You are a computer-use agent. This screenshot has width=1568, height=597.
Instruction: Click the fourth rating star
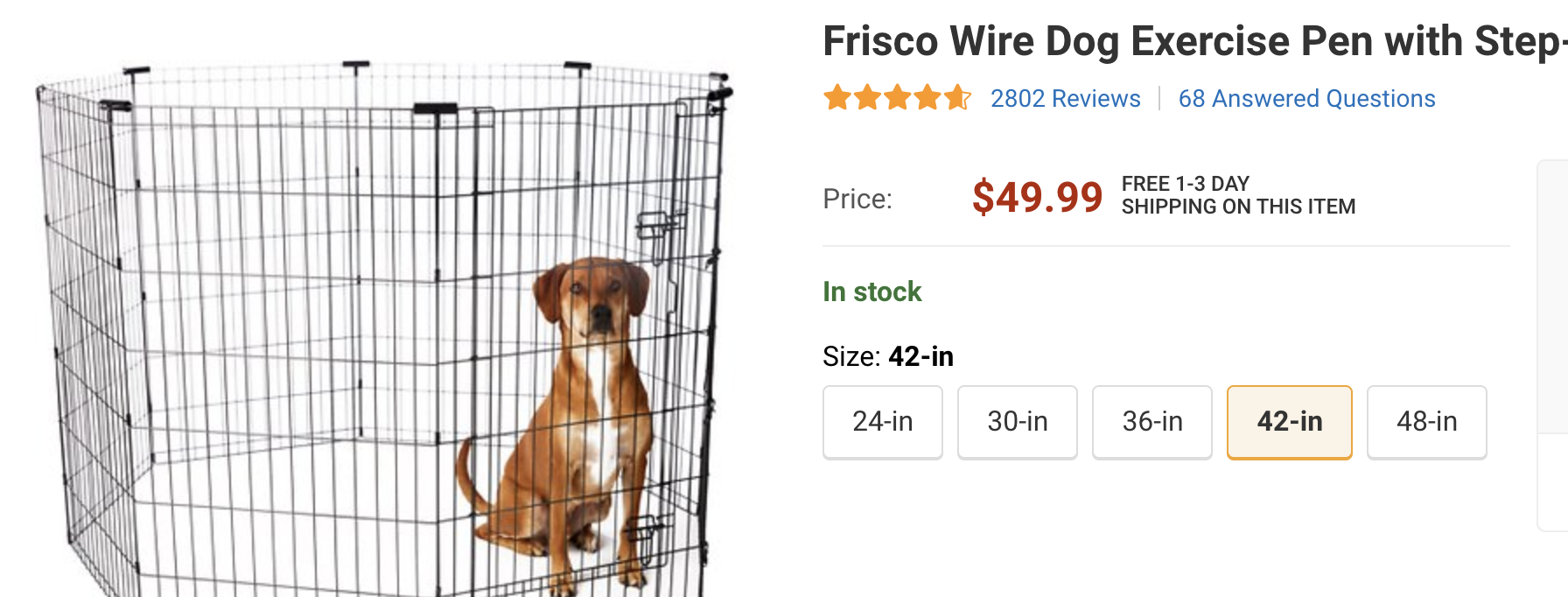tap(927, 97)
